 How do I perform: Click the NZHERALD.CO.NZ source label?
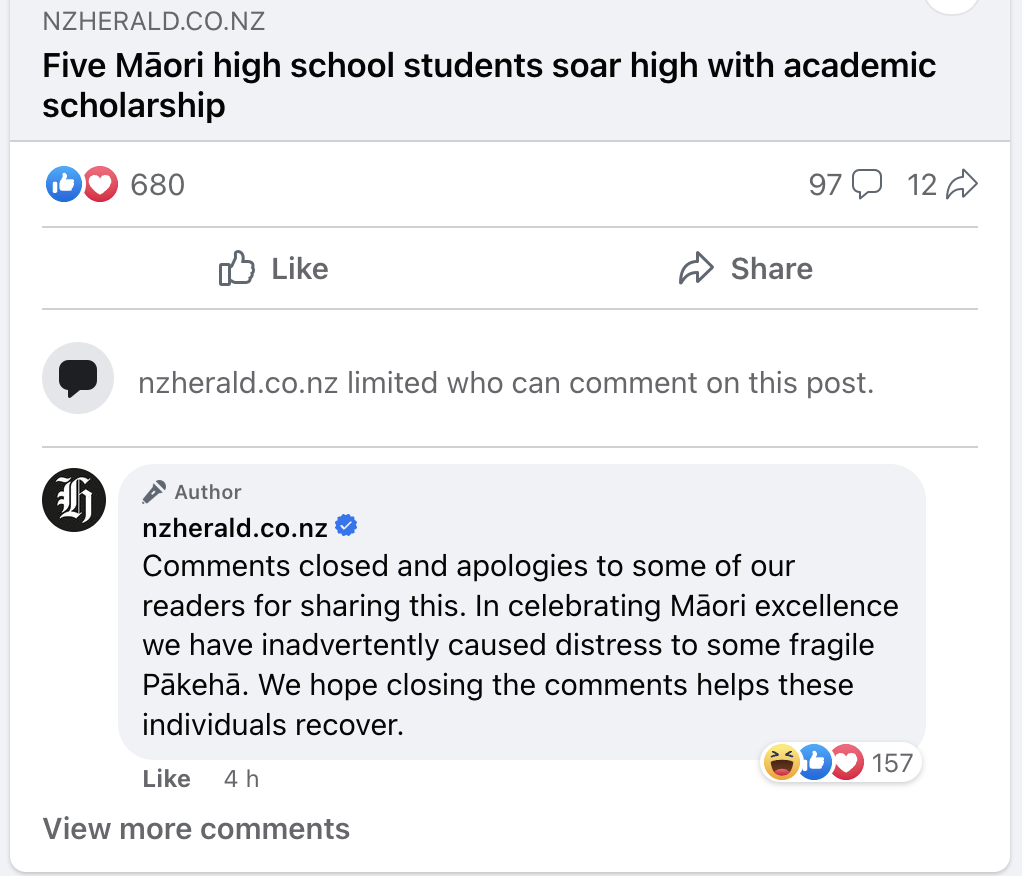coord(154,20)
